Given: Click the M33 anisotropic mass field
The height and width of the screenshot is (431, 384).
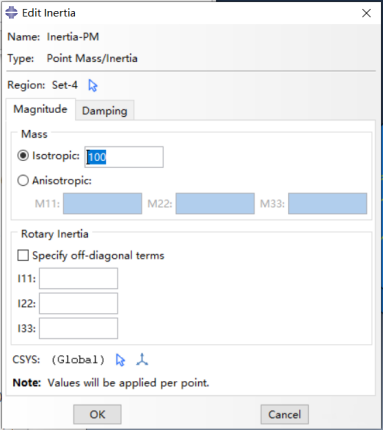Looking at the screenshot, I should tap(327, 203).
